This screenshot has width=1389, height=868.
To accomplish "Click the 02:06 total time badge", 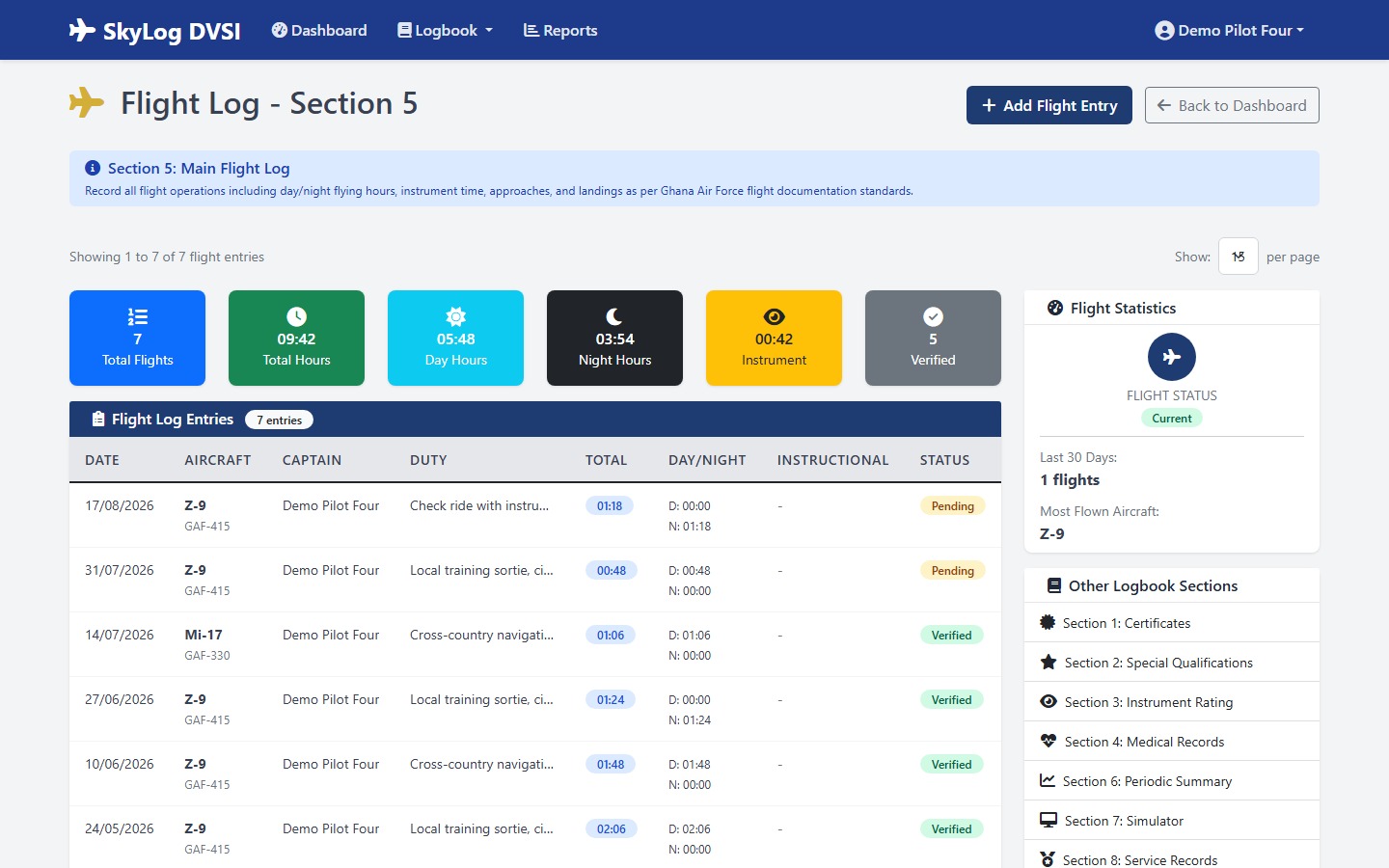I will point(612,829).
